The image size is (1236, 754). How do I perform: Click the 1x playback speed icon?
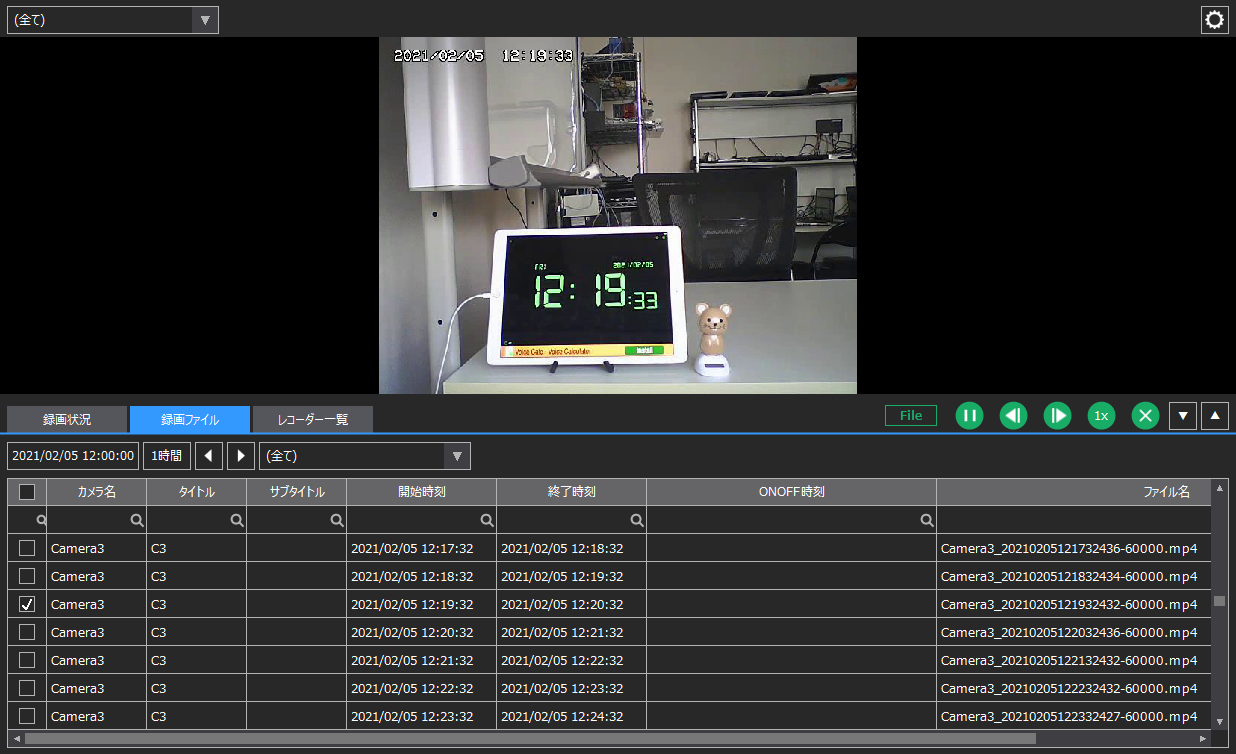pyautogui.click(x=1101, y=416)
